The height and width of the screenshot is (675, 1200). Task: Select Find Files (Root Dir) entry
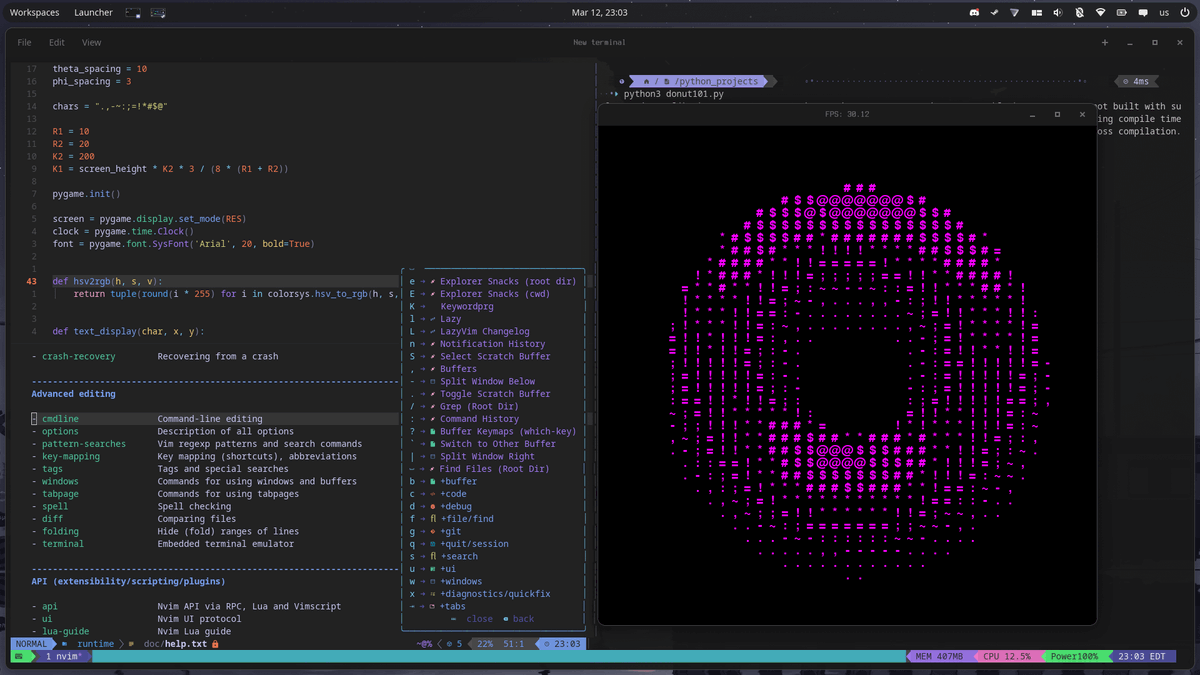pyautogui.click(x=496, y=469)
